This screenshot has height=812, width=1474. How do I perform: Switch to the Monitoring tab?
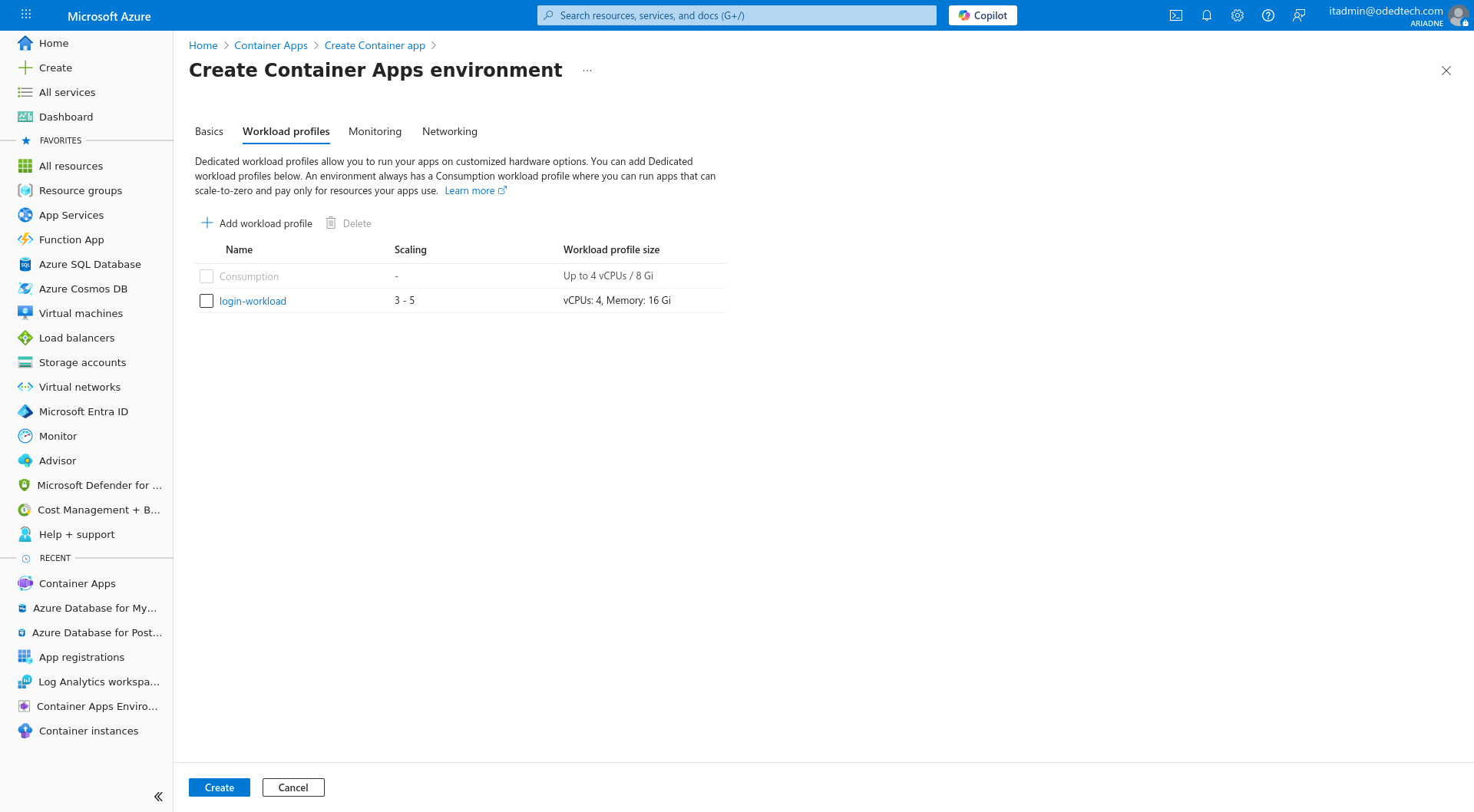pos(375,131)
